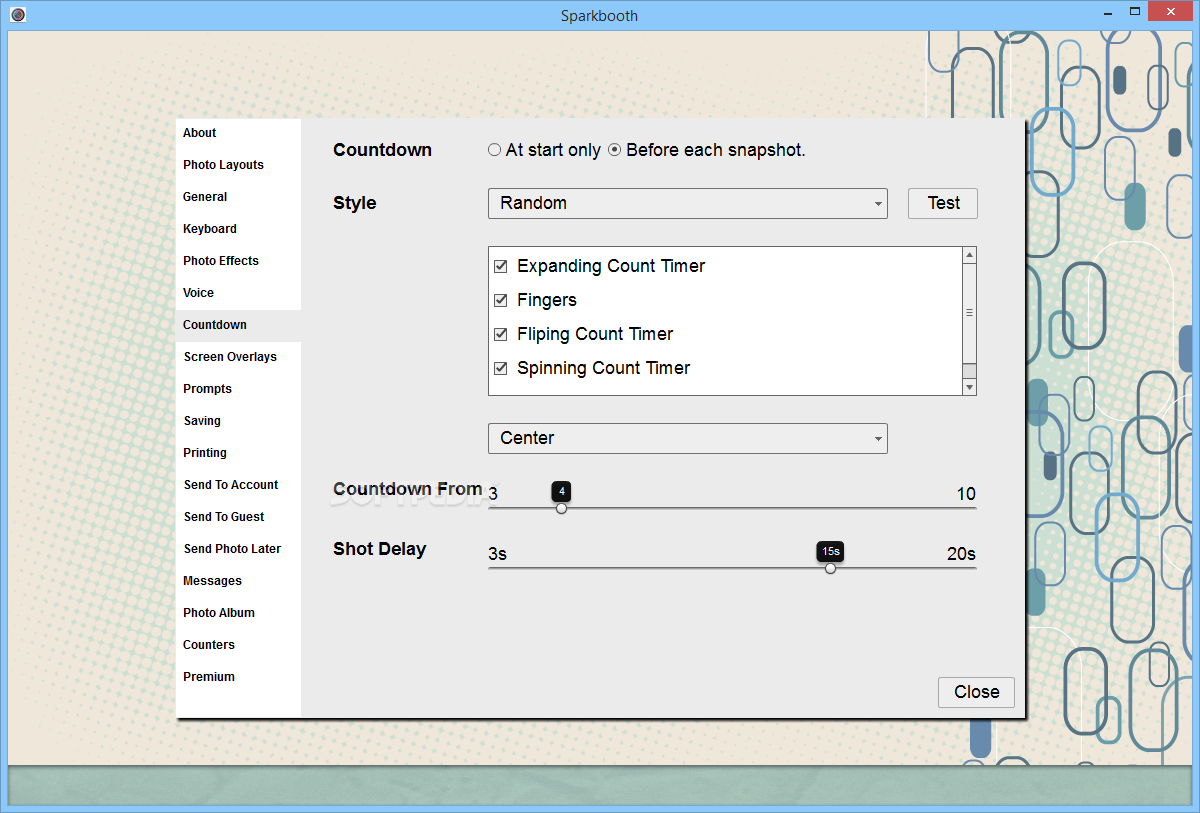Viewport: 1200px width, 813px height.
Task: Click the style list scrollbar thumb
Action: (x=969, y=313)
